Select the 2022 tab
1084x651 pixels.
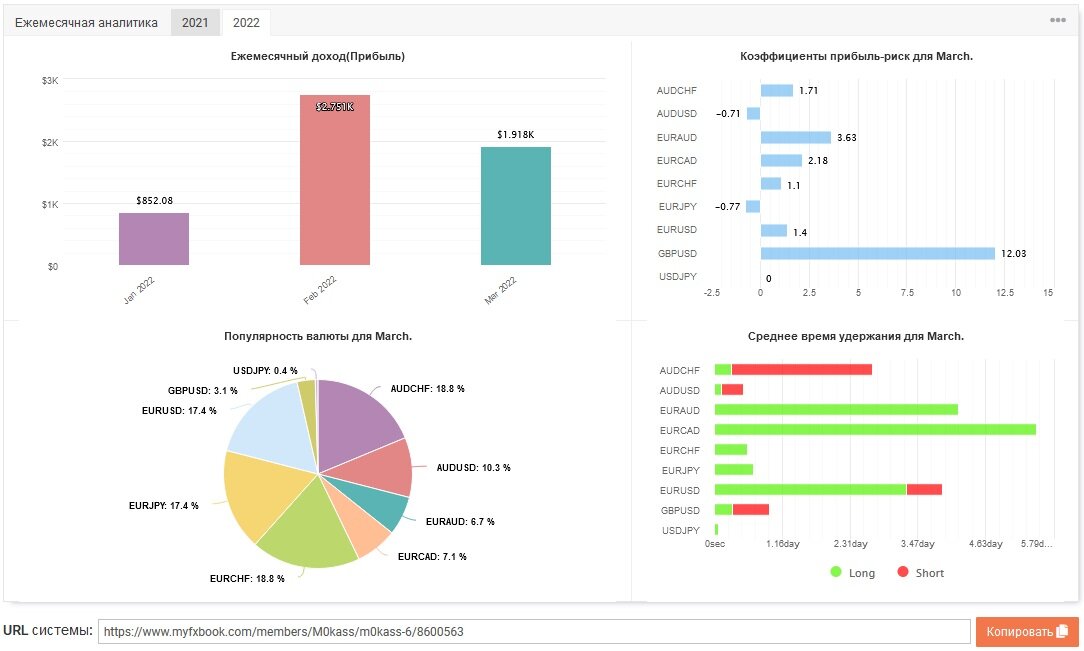pos(246,23)
